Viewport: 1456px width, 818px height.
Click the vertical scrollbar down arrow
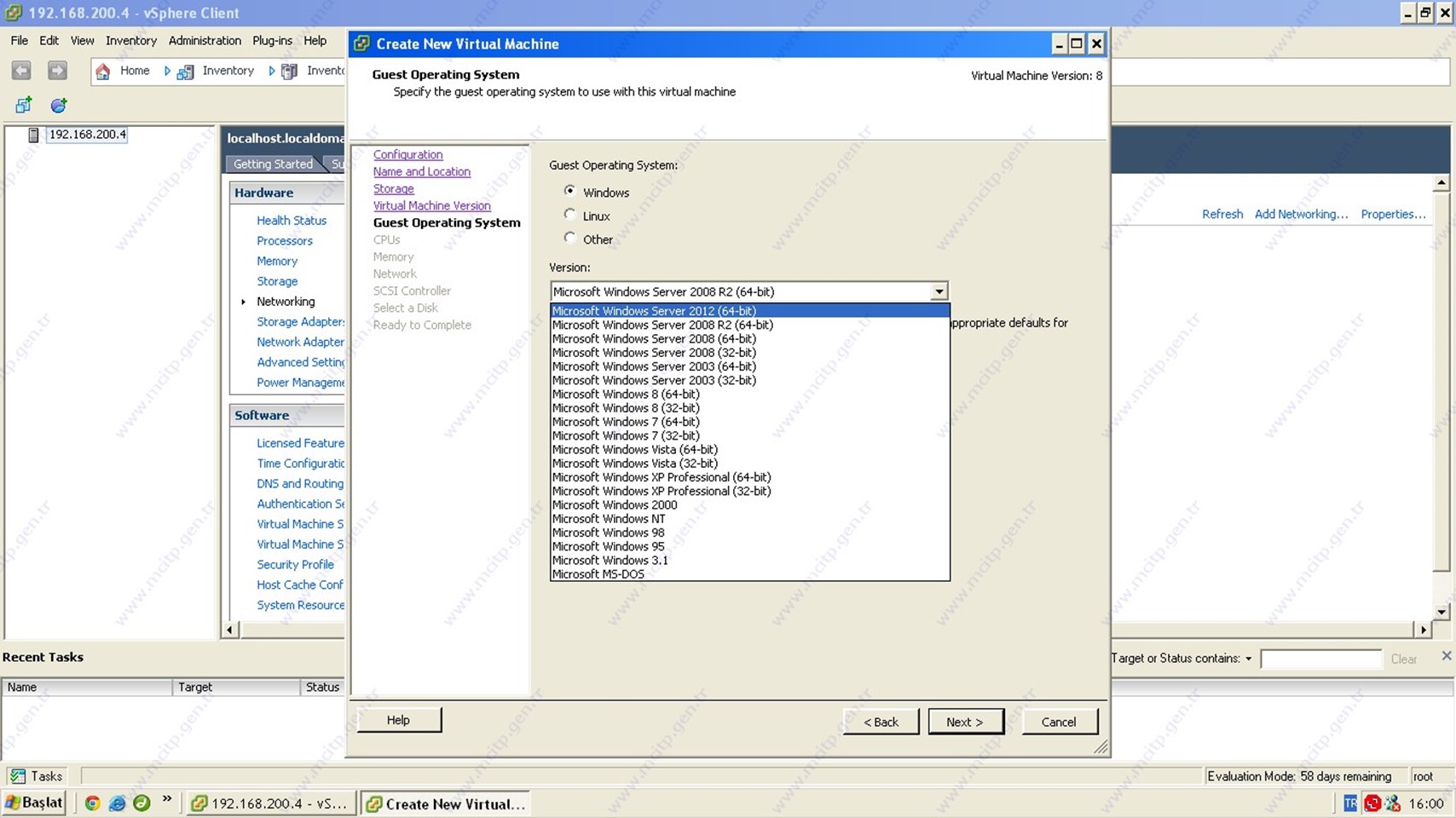[x=1441, y=612]
